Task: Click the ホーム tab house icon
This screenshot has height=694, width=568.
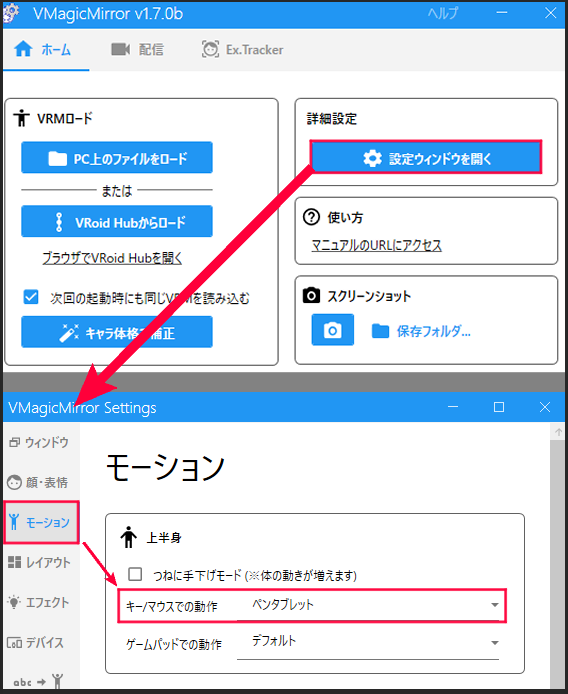Action: [x=23, y=49]
